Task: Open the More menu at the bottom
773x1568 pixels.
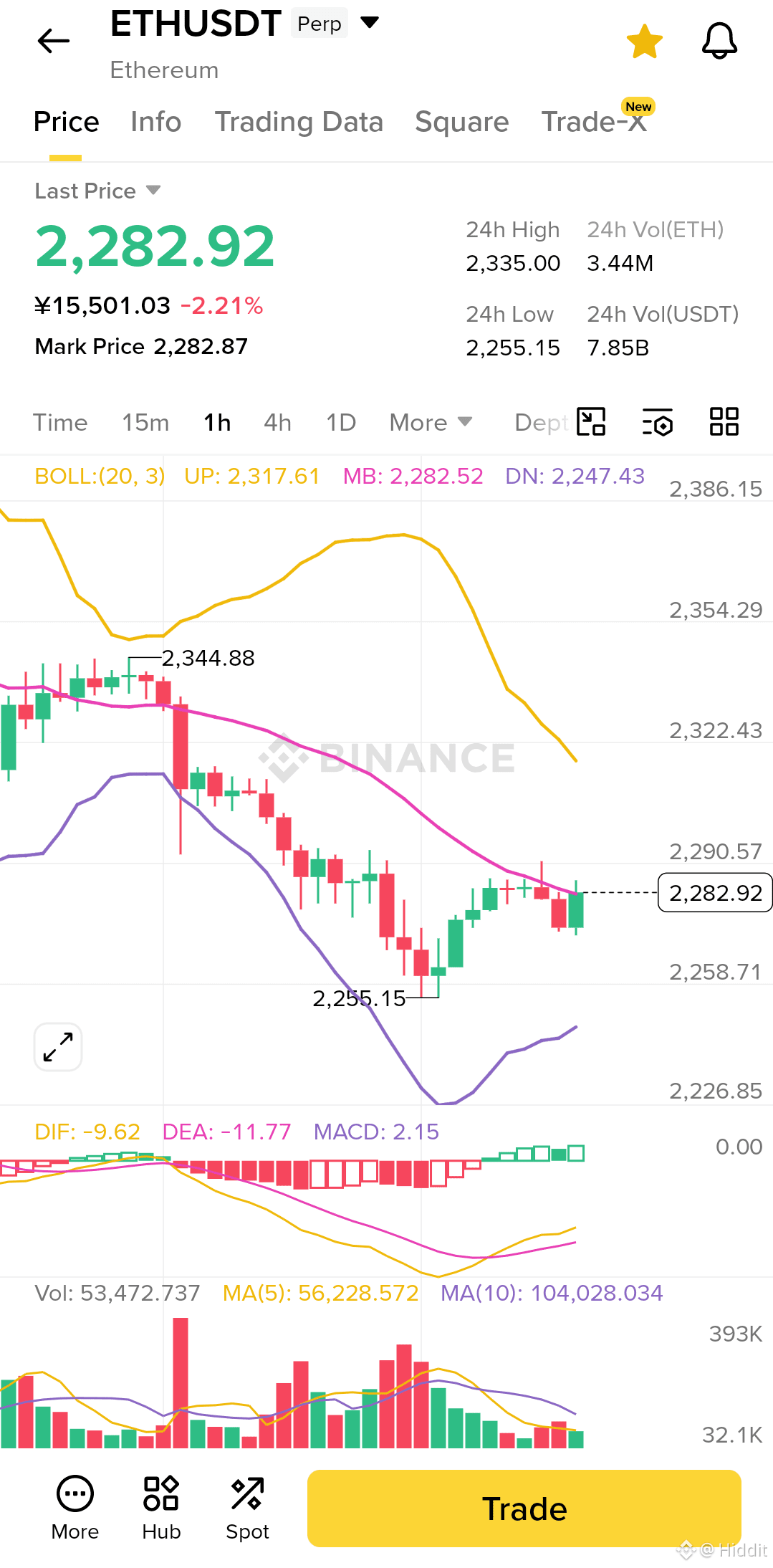Action: tap(75, 1509)
